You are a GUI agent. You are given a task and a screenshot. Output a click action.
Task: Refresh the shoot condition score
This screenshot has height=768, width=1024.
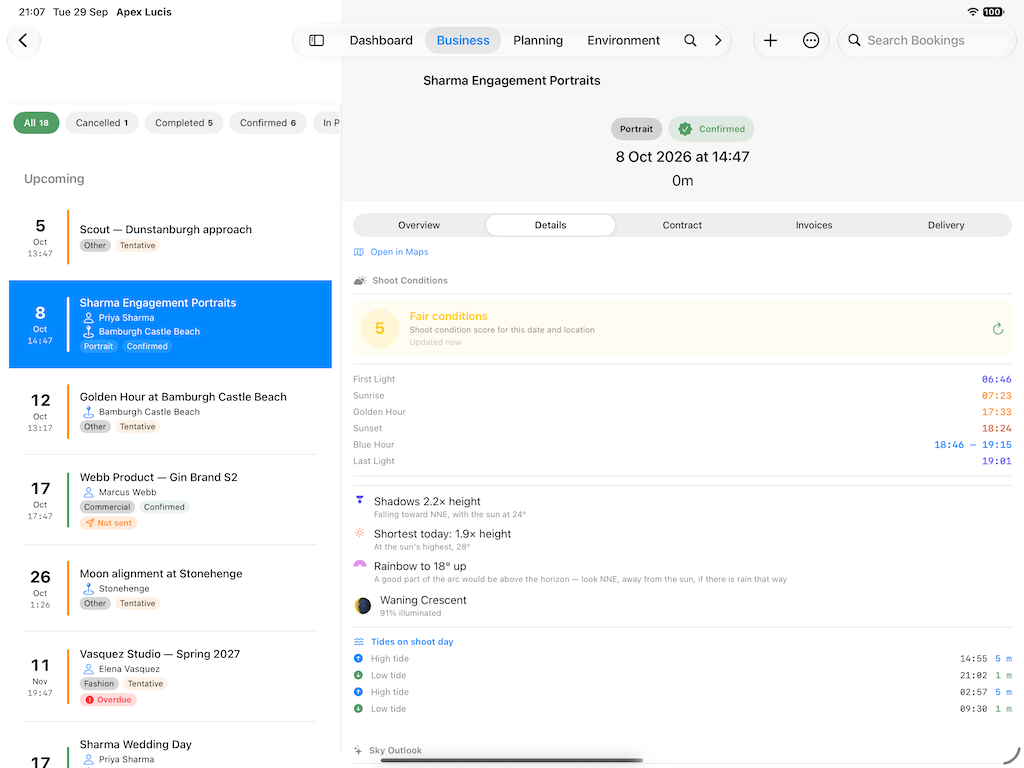(997, 328)
